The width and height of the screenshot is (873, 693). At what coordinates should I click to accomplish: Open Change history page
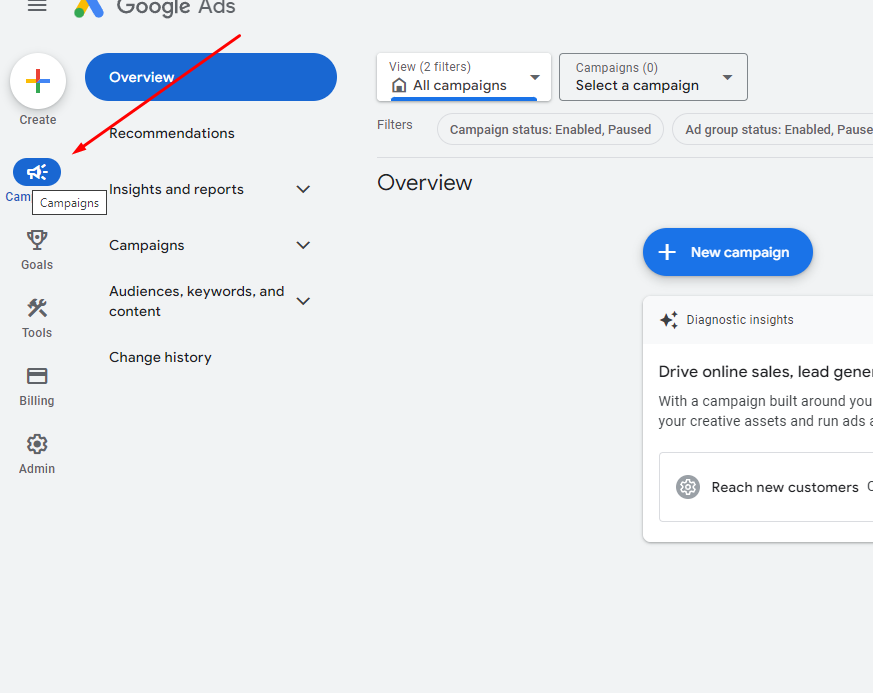click(160, 357)
